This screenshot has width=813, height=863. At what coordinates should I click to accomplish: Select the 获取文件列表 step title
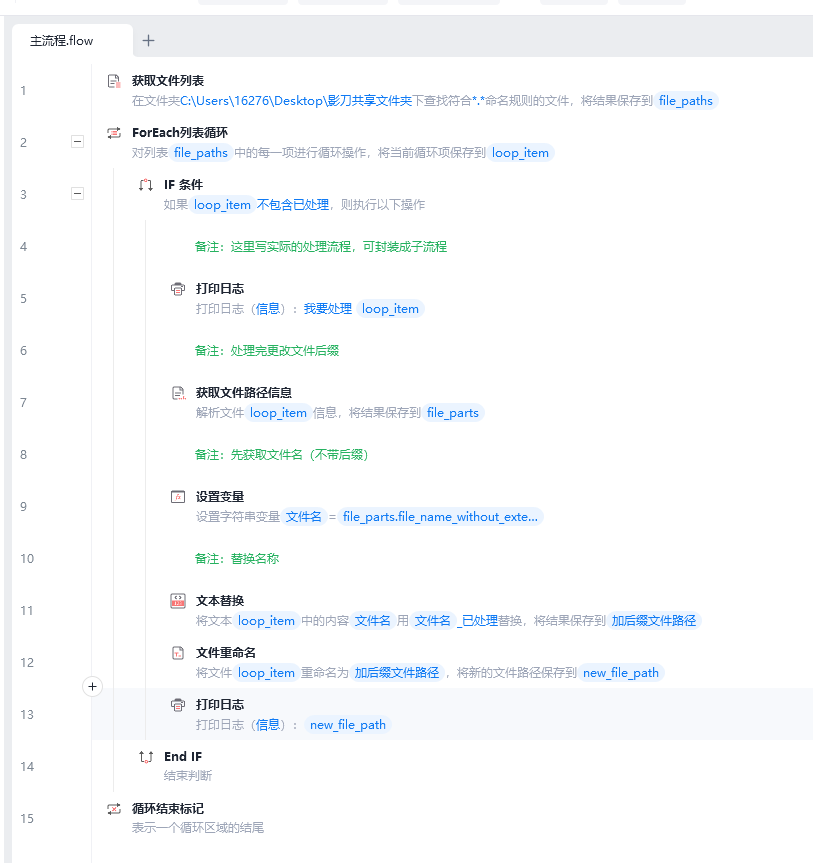[168, 81]
